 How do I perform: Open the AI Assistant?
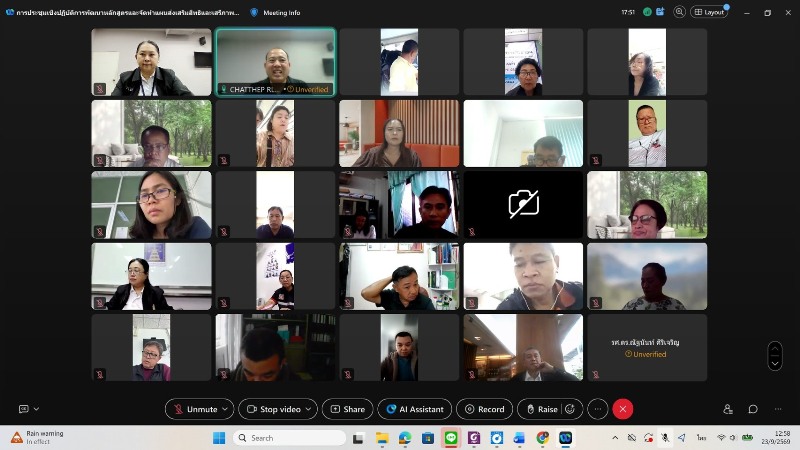414,409
